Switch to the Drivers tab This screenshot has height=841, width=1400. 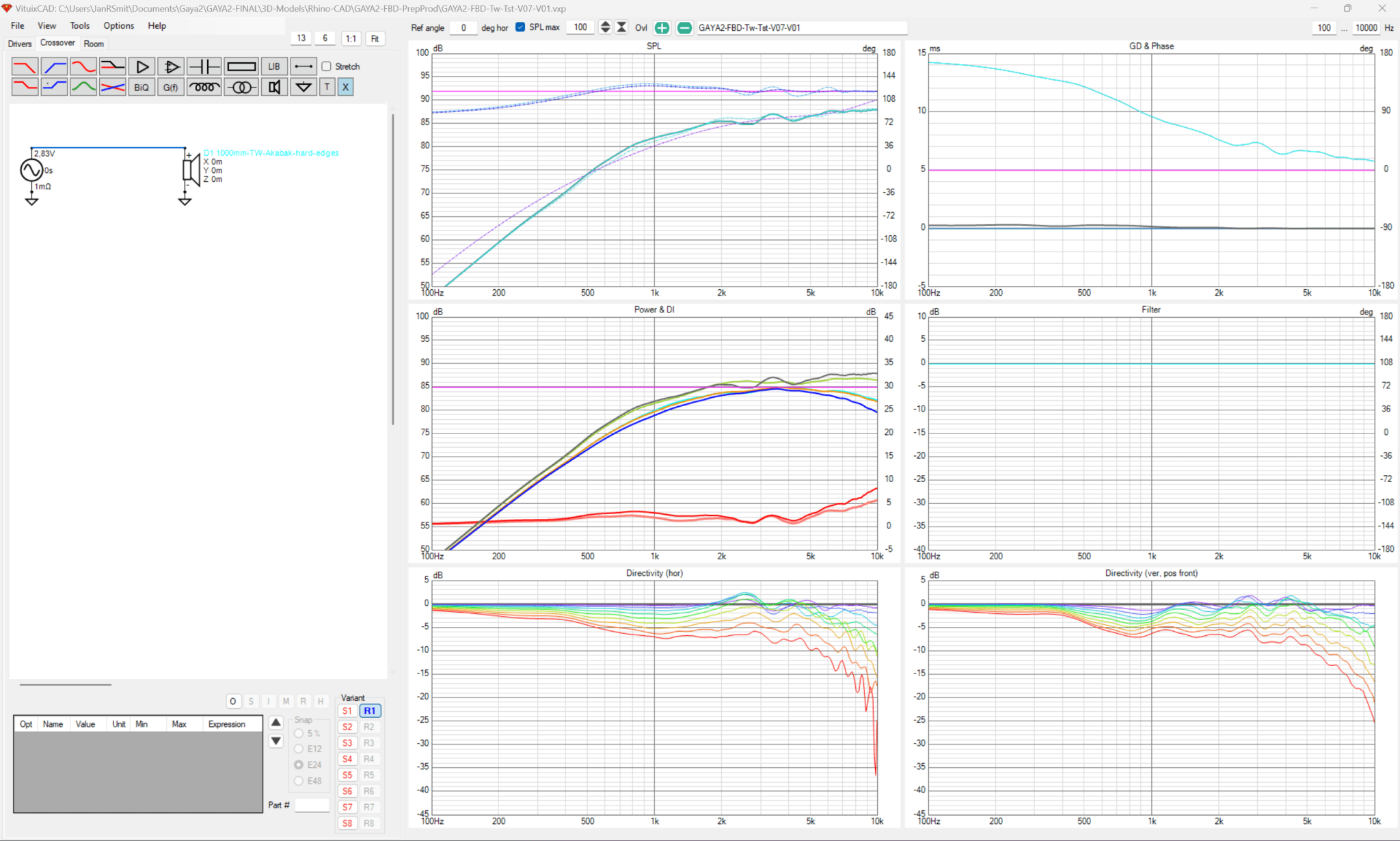[x=20, y=44]
